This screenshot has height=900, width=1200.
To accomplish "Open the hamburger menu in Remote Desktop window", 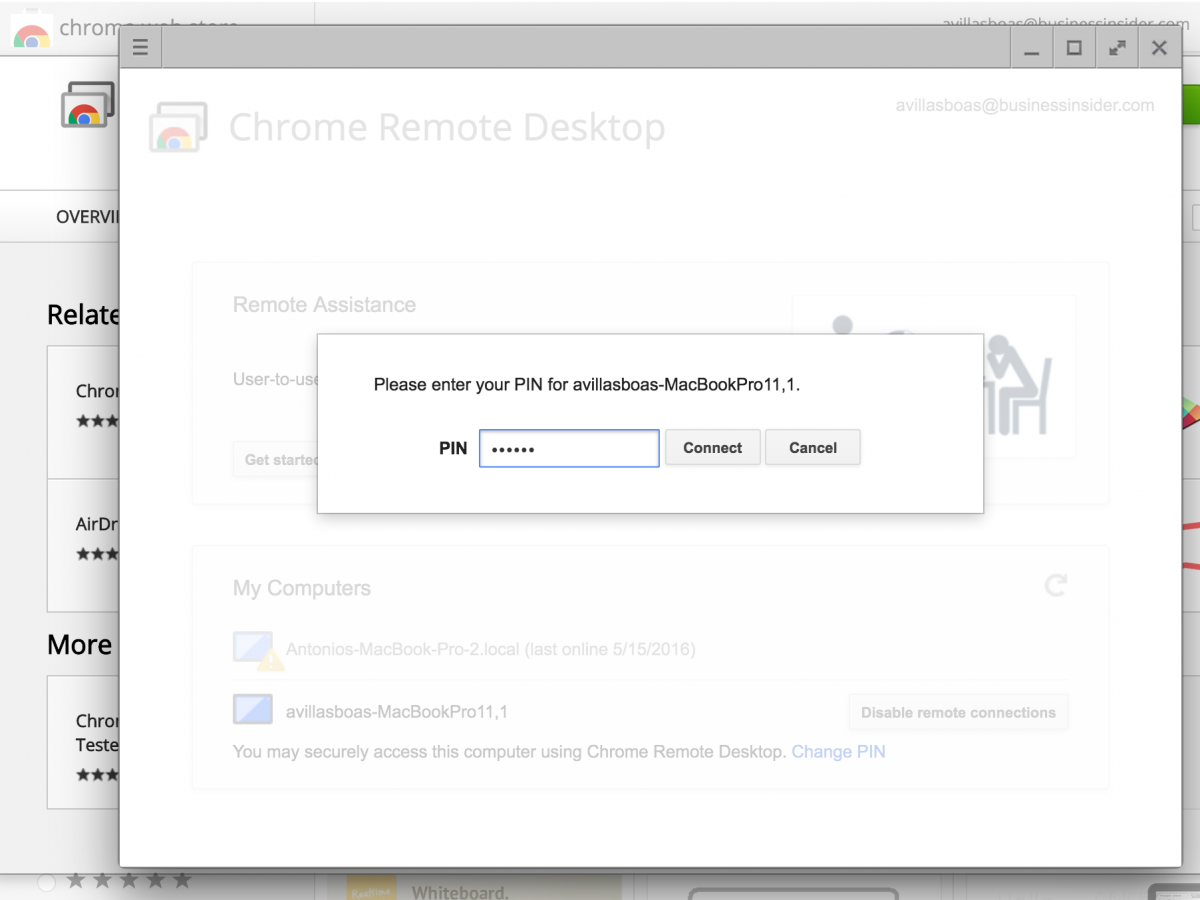I will (x=140, y=47).
